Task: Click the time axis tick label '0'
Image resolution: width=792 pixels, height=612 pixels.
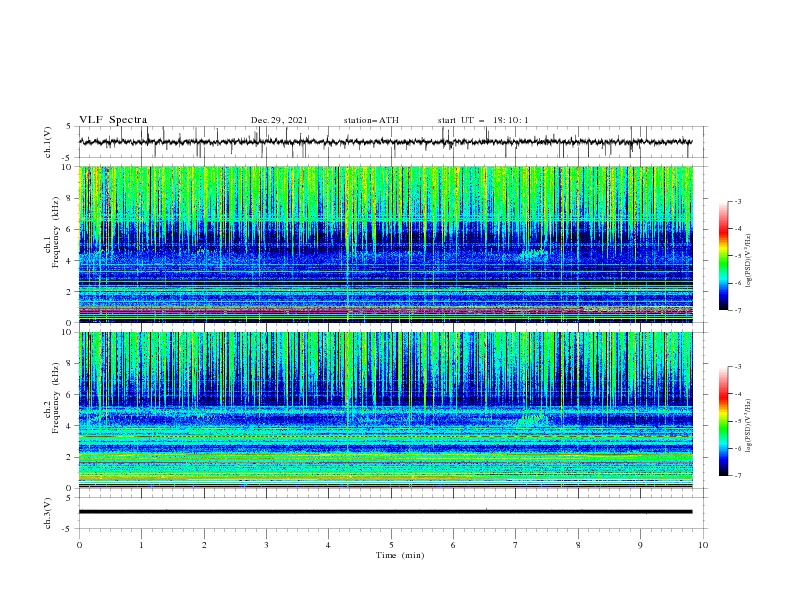Action: (79, 545)
